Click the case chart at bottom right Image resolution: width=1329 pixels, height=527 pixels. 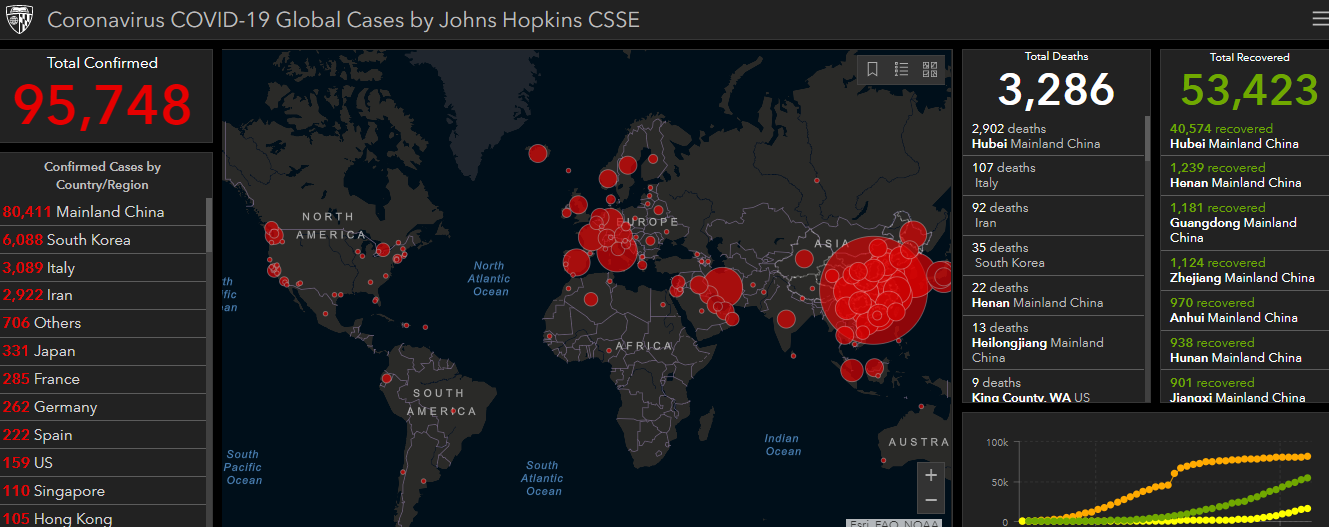(1145, 470)
